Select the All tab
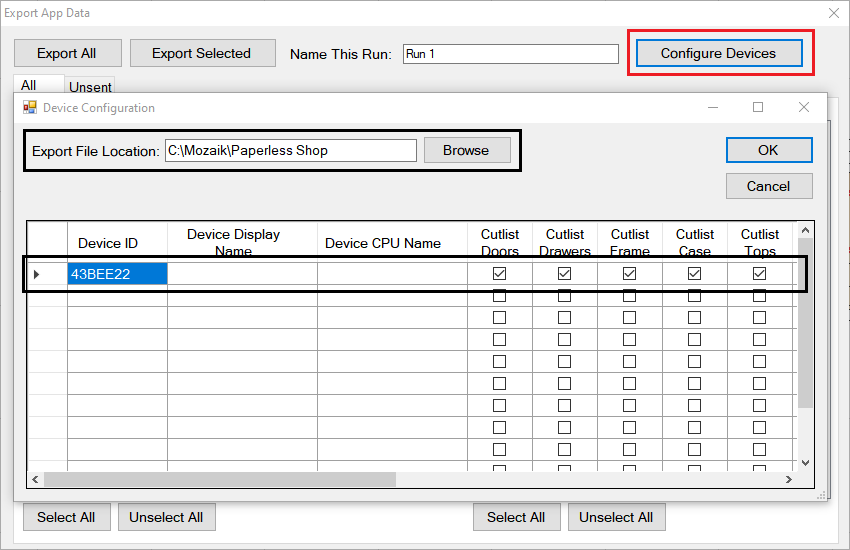This screenshot has height=550, width=850. (29, 86)
